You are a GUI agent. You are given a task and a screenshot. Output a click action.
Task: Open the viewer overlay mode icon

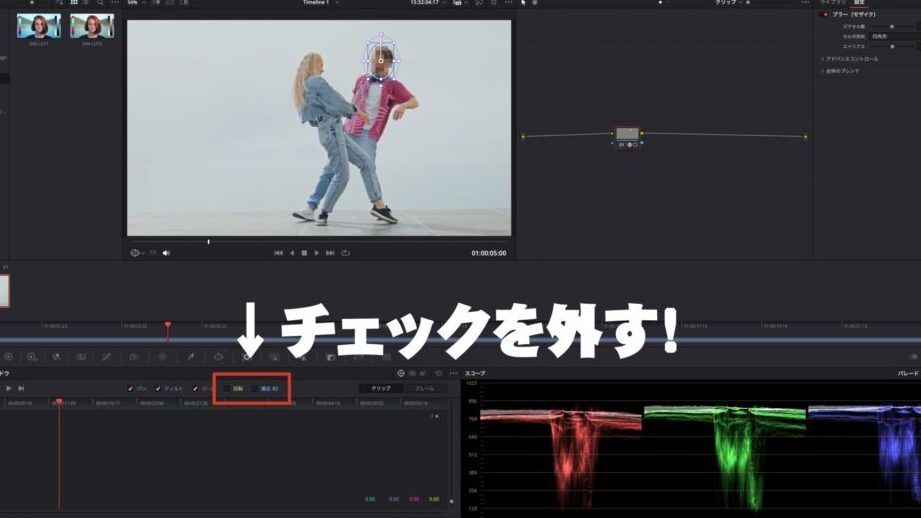[x=136, y=253]
